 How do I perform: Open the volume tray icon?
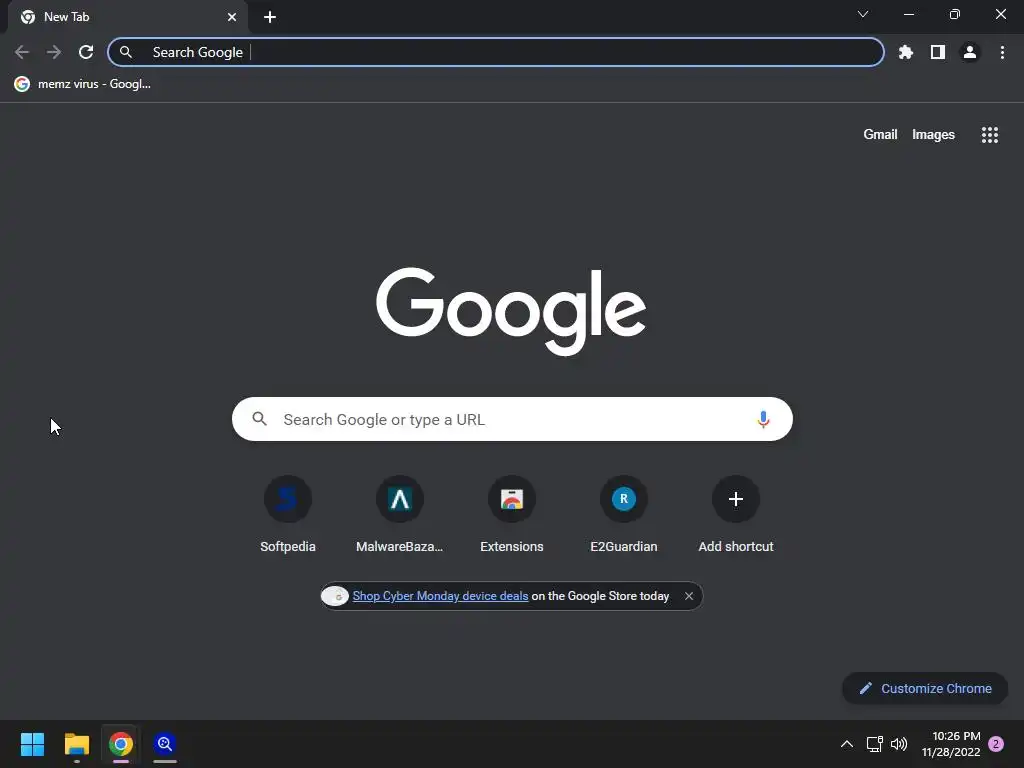point(899,744)
